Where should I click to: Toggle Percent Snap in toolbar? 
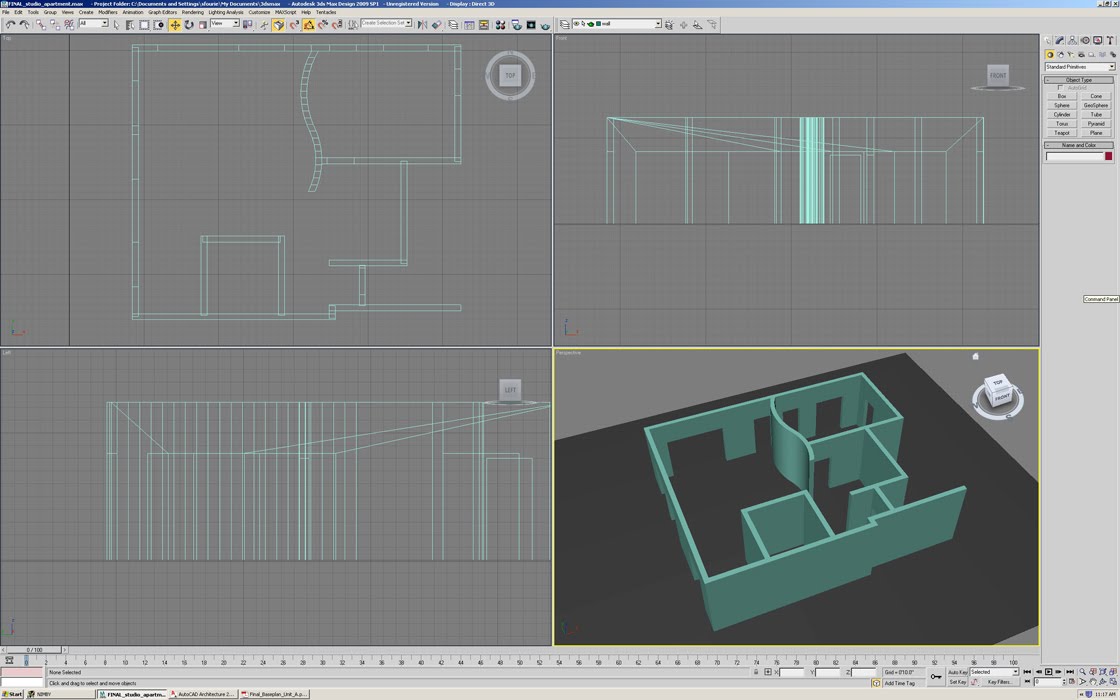pyautogui.click(x=323, y=25)
